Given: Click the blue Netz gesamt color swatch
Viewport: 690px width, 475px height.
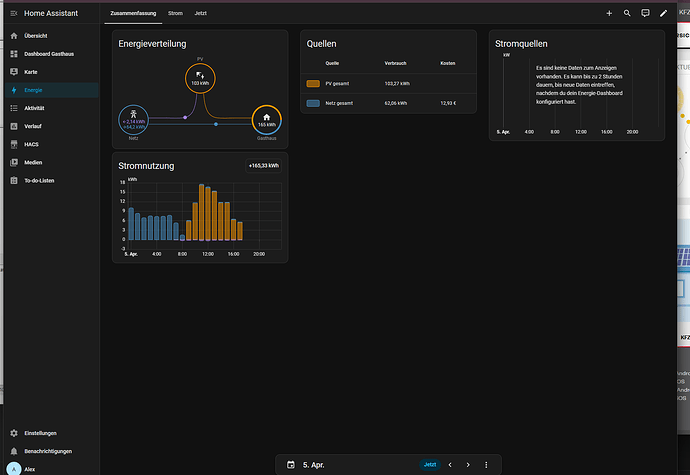Looking at the screenshot, I should click(x=313, y=102).
